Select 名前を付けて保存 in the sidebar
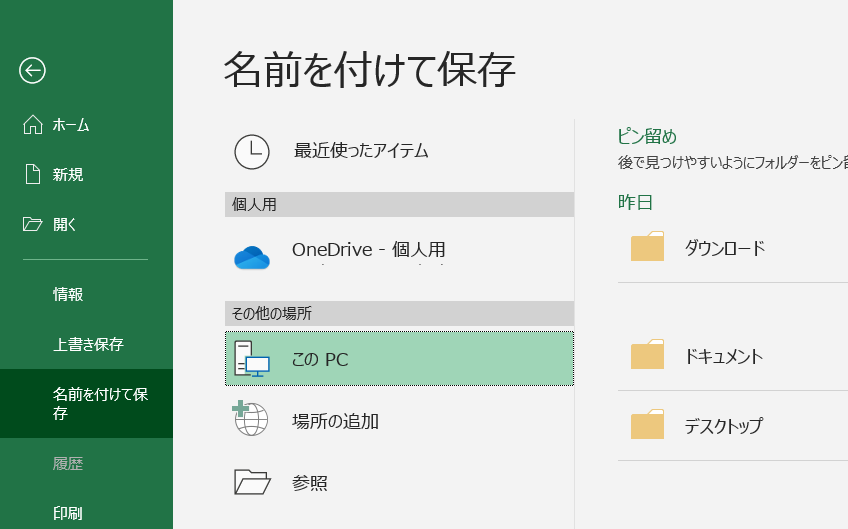This screenshot has width=848, height=529. point(100,403)
